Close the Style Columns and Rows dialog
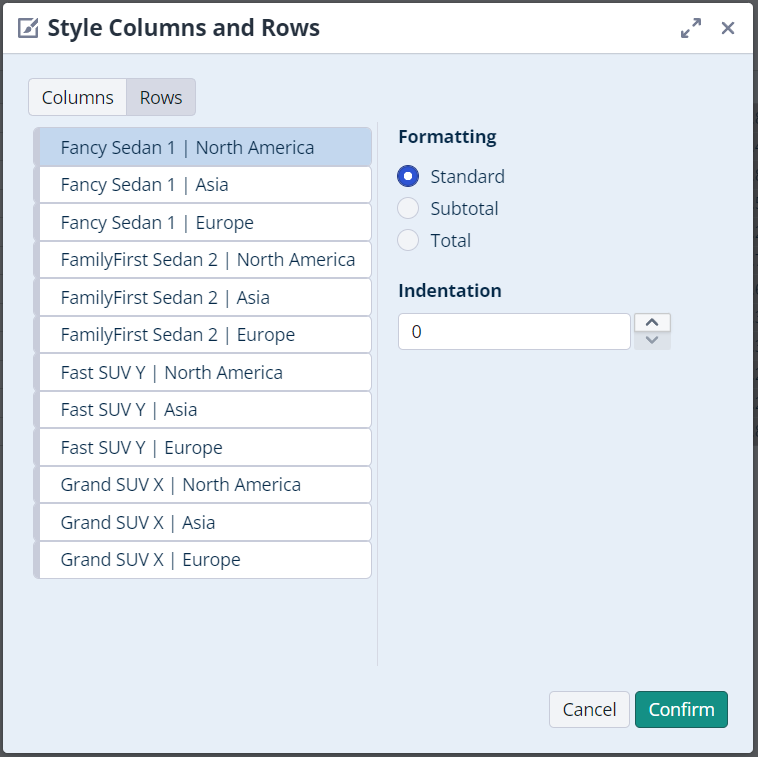 (x=728, y=28)
